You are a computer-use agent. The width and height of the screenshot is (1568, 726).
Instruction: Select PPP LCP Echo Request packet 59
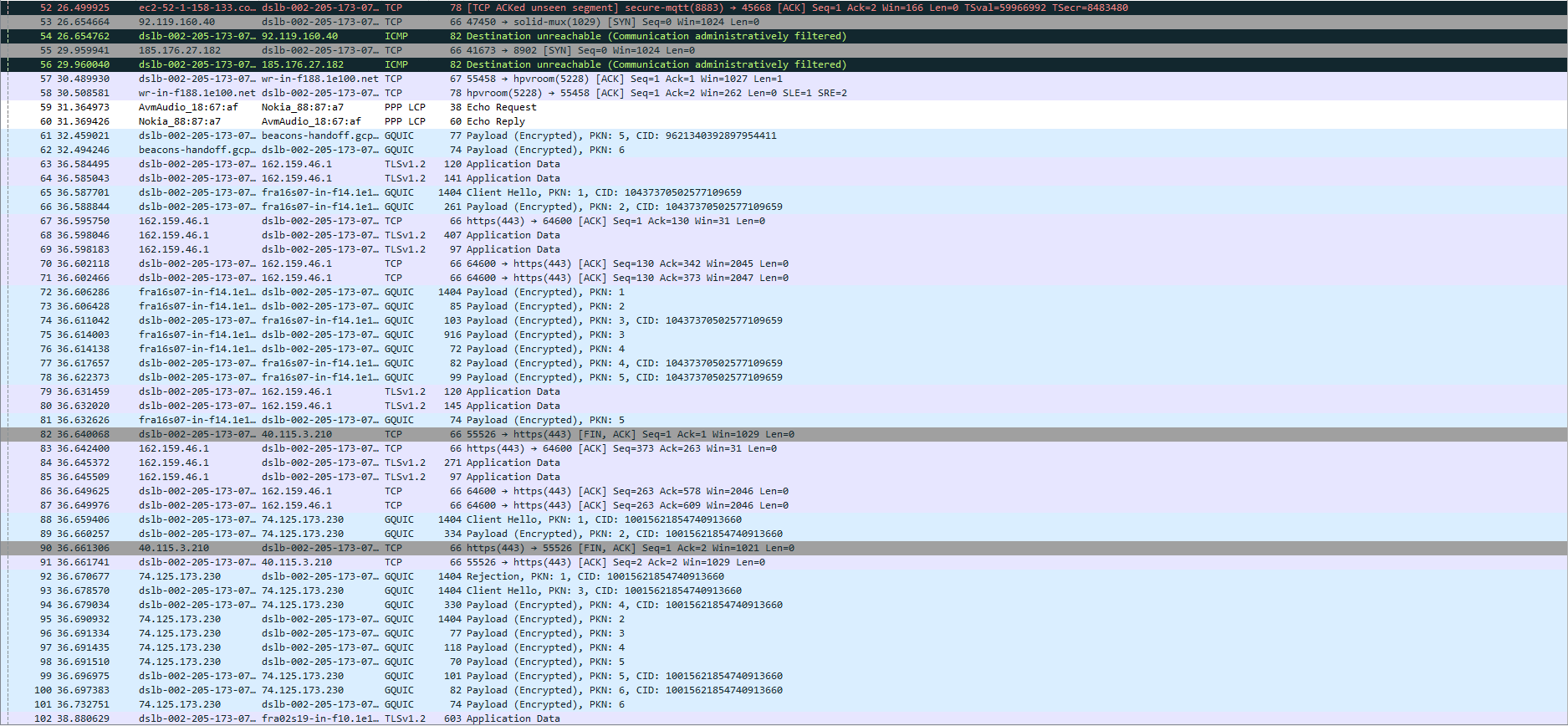784,107
